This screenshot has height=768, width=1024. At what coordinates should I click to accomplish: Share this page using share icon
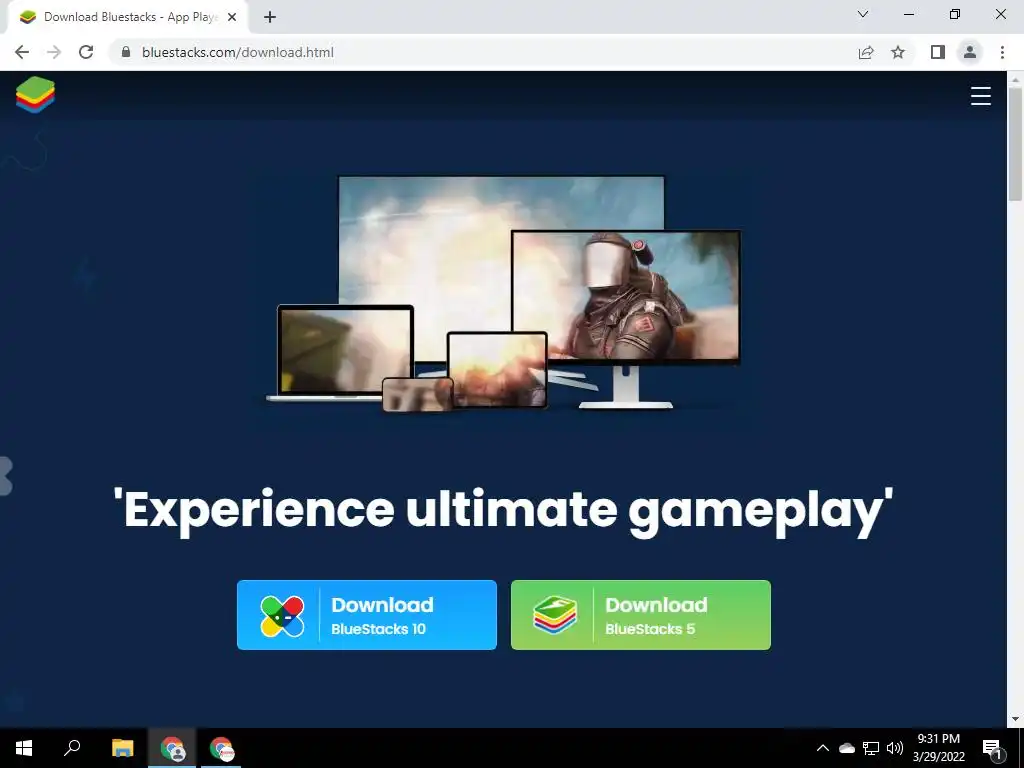point(866,52)
